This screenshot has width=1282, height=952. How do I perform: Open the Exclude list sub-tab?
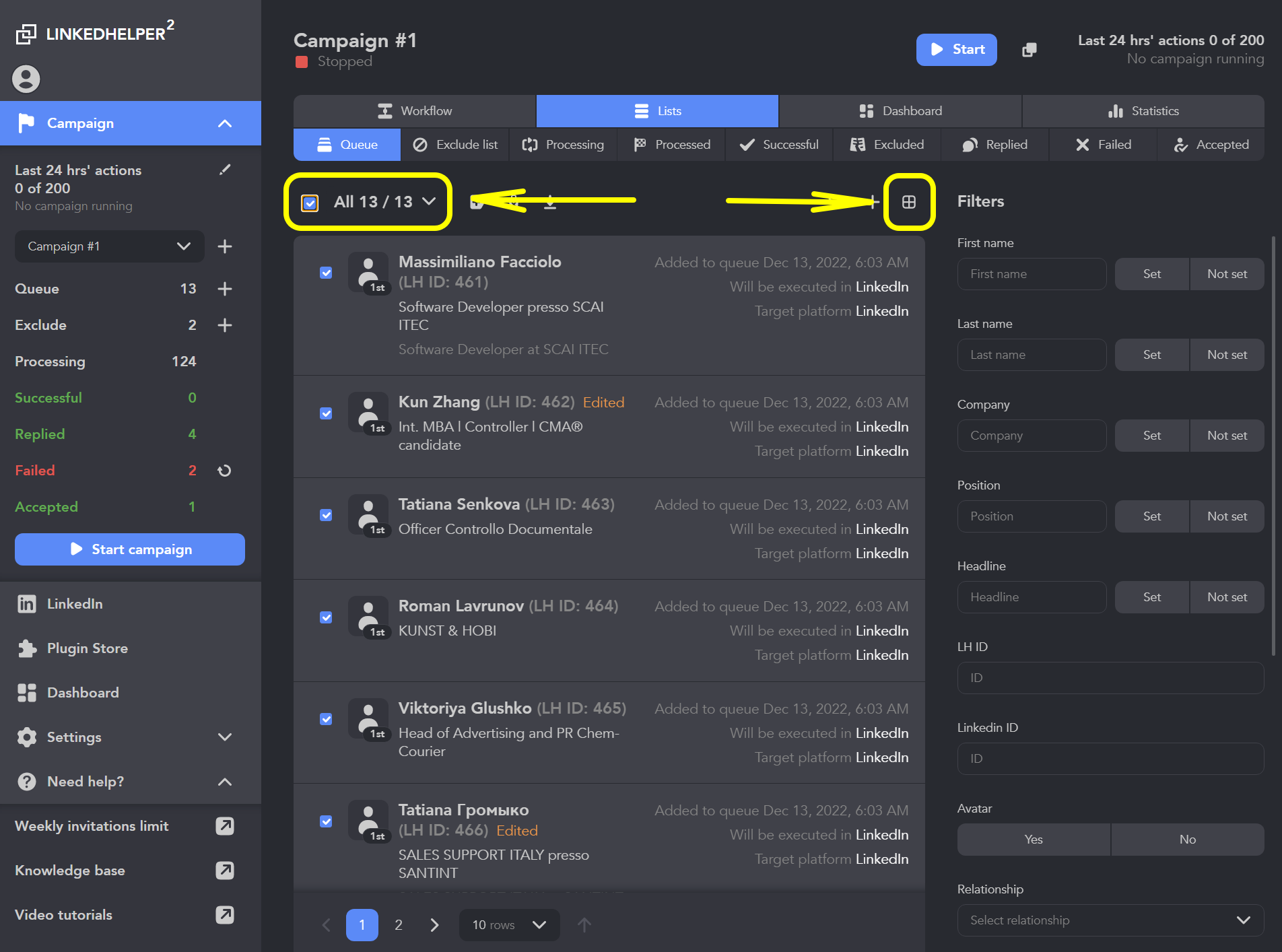455,145
